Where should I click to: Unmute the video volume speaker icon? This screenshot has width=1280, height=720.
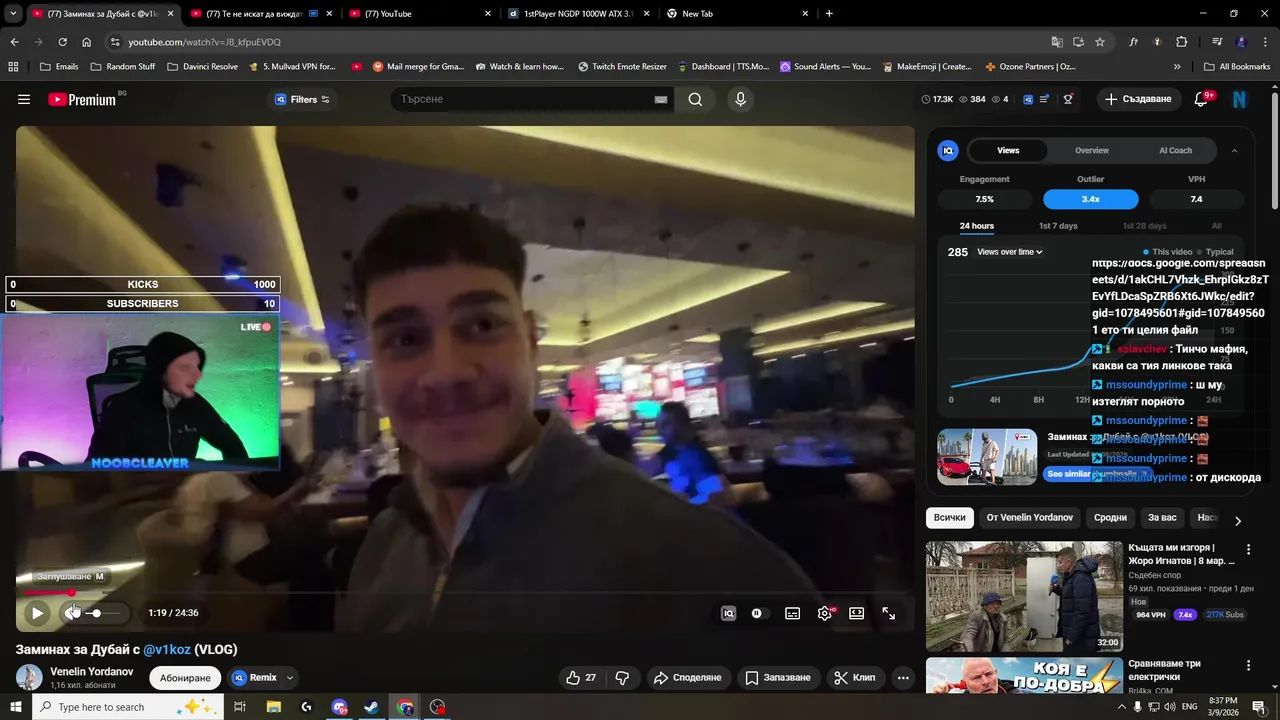pos(72,613)
